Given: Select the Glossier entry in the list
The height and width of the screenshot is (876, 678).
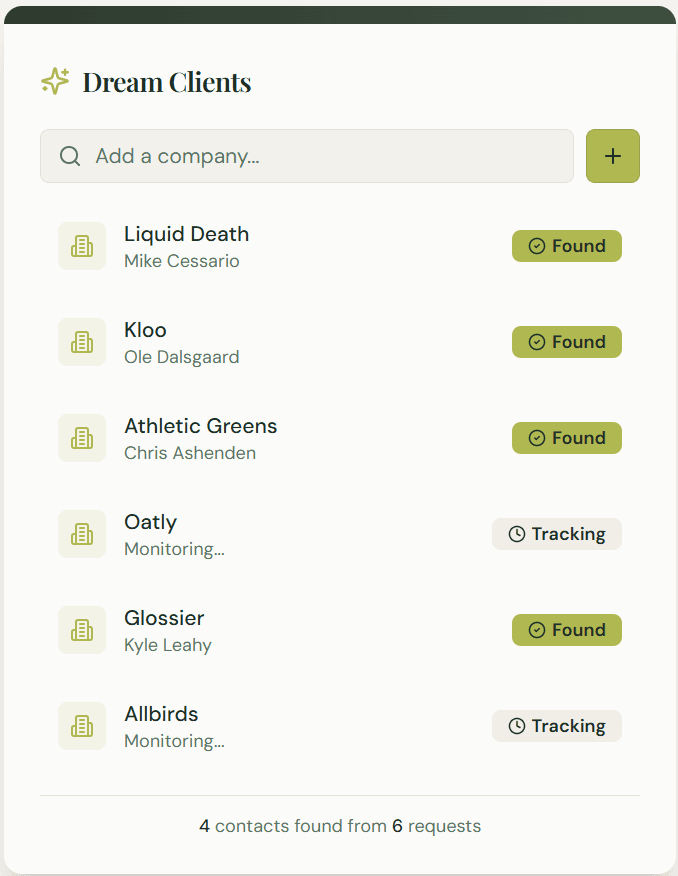Looking at the screenshot, I should pyautogui.click(x=164, y=618).
